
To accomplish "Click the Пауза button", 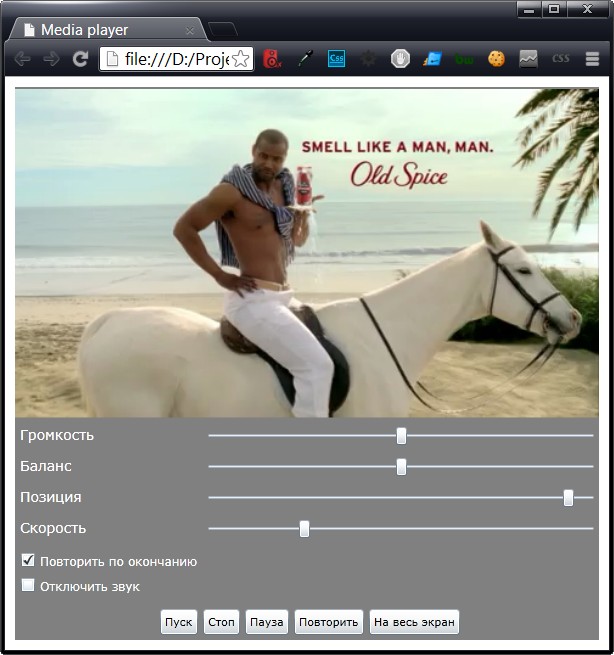I will 266,622.
